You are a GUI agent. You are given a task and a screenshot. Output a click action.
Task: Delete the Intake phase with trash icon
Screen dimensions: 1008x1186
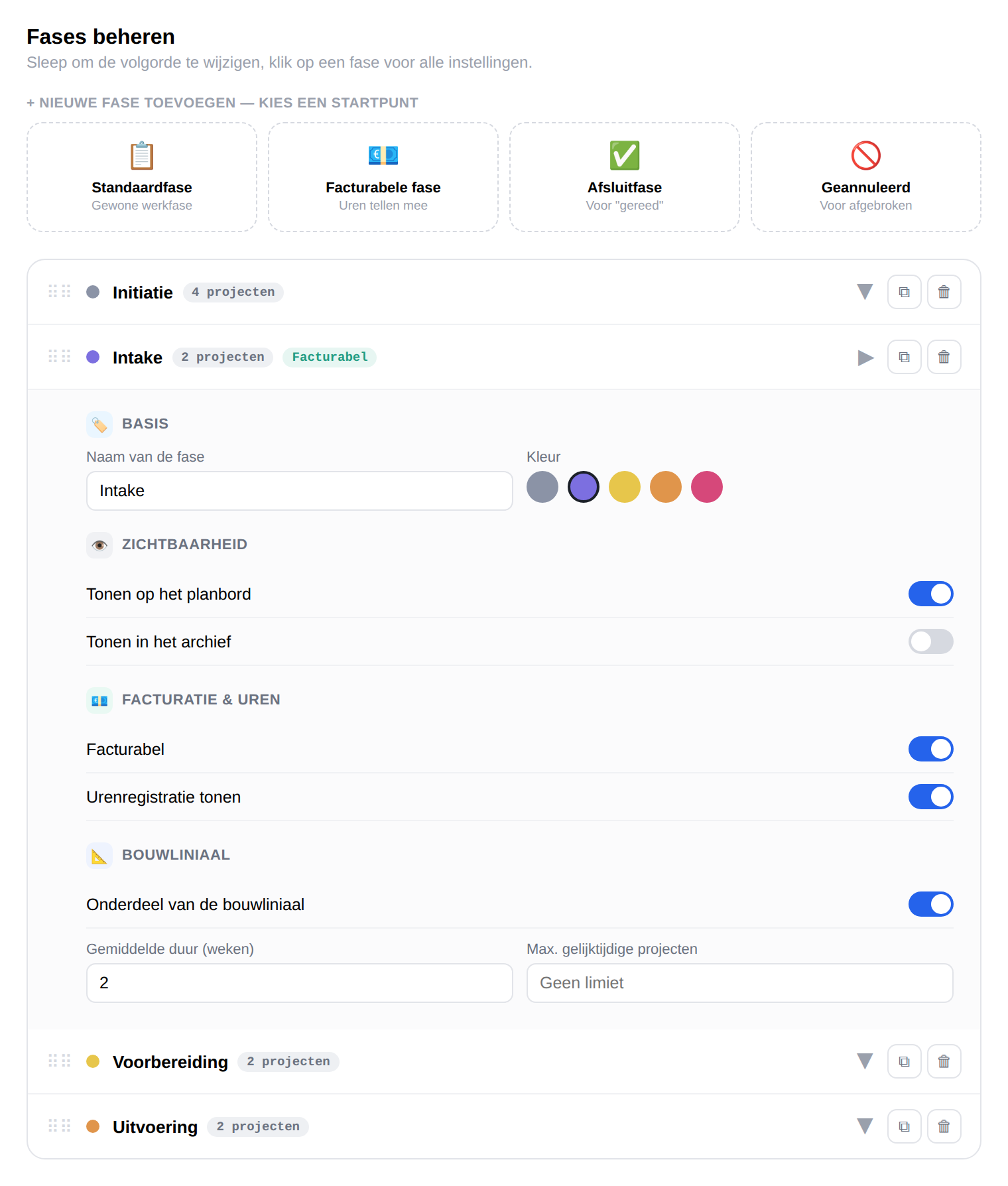(x=944, y=357)
